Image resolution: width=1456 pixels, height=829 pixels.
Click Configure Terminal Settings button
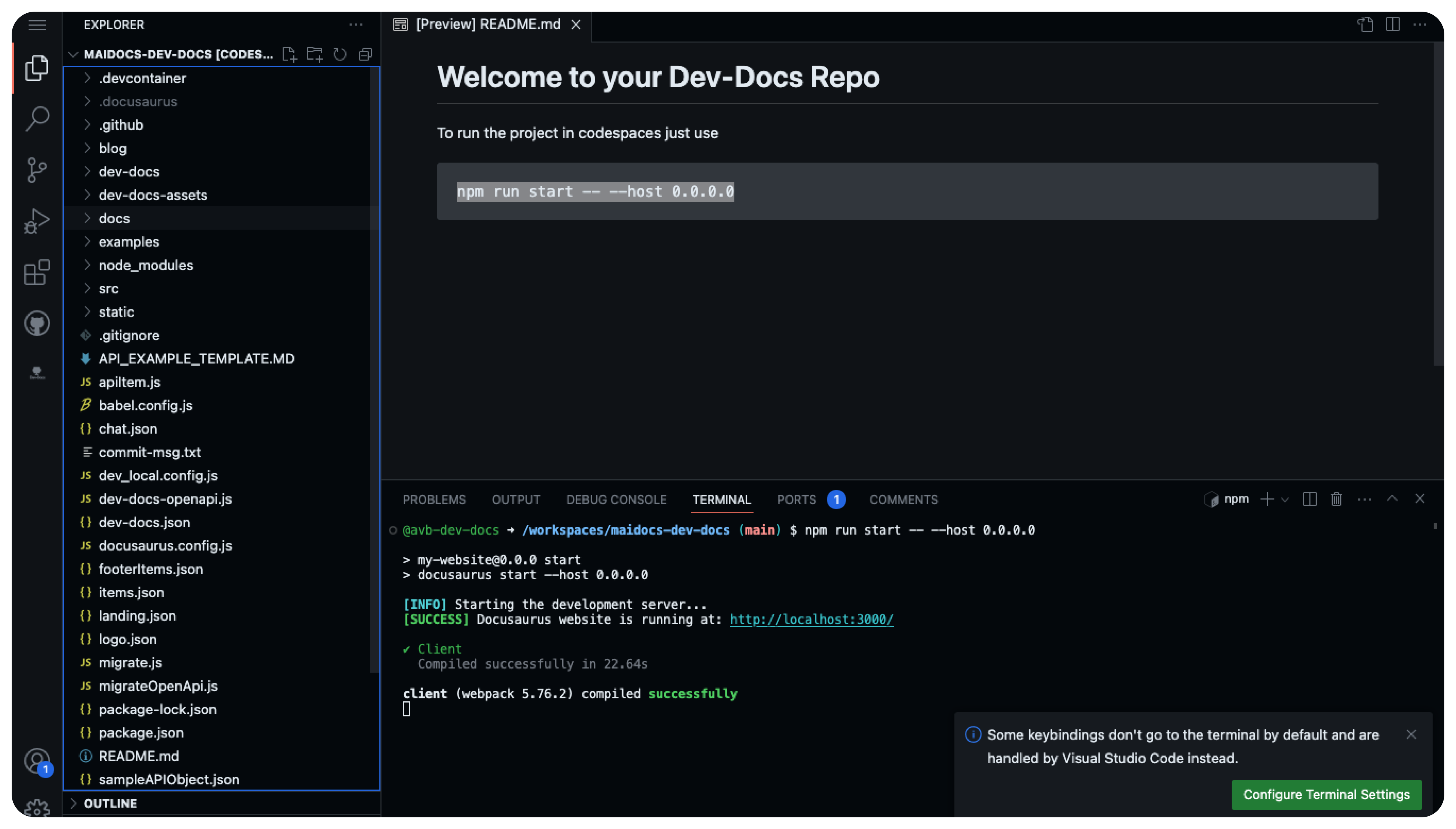click(1326, 794)
